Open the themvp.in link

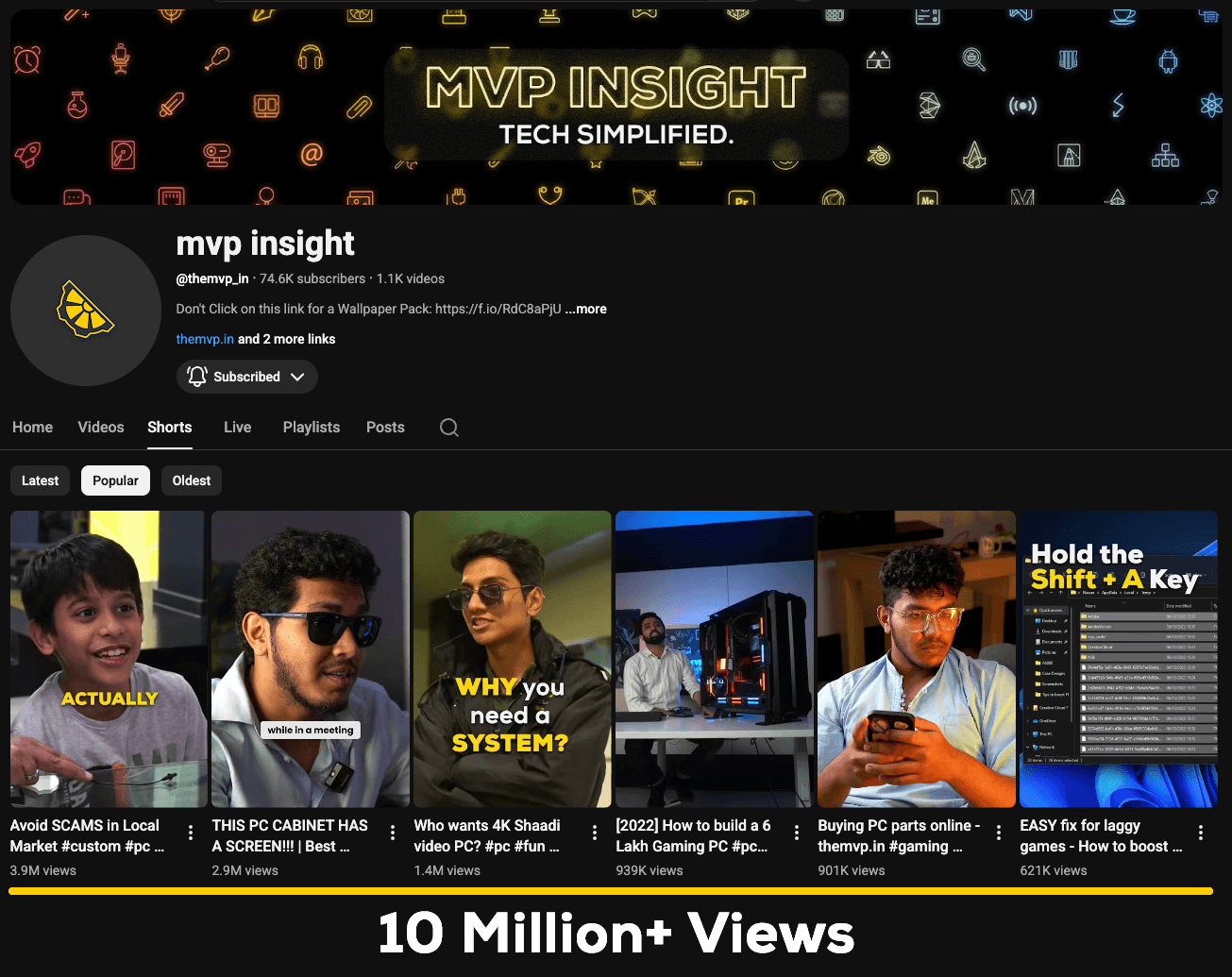tap(205, 339)
